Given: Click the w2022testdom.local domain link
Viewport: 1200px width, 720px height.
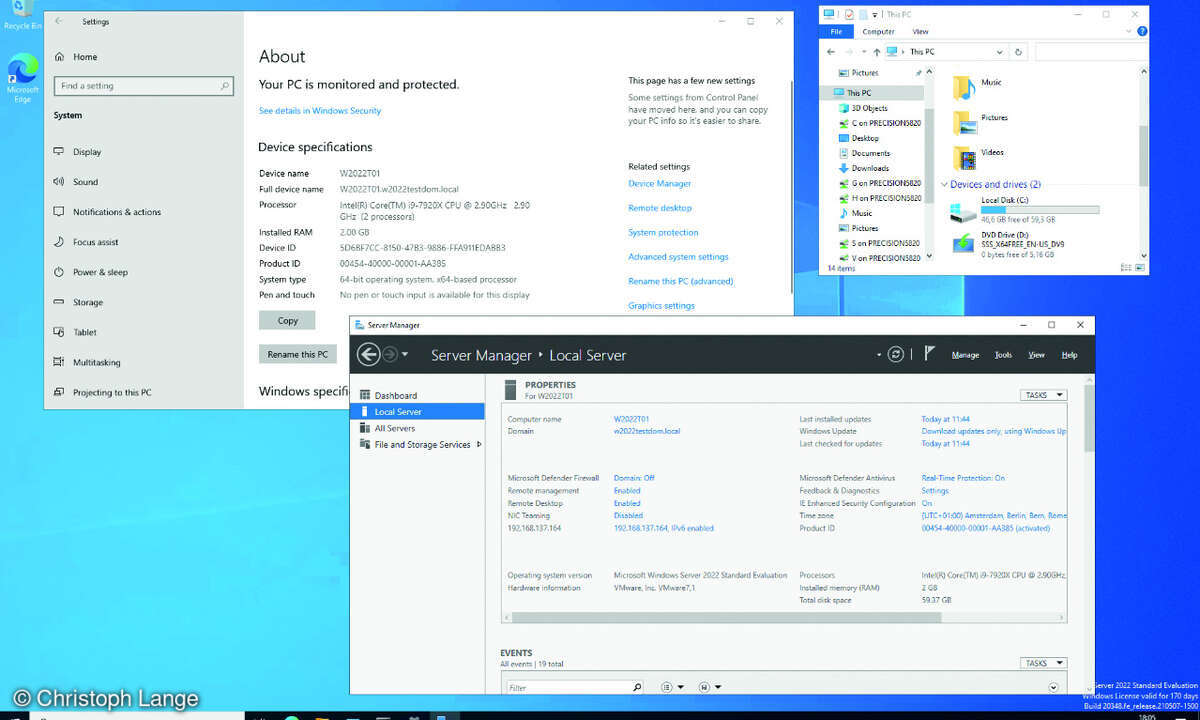Looking at the screenshot, I should pos(647,431).
